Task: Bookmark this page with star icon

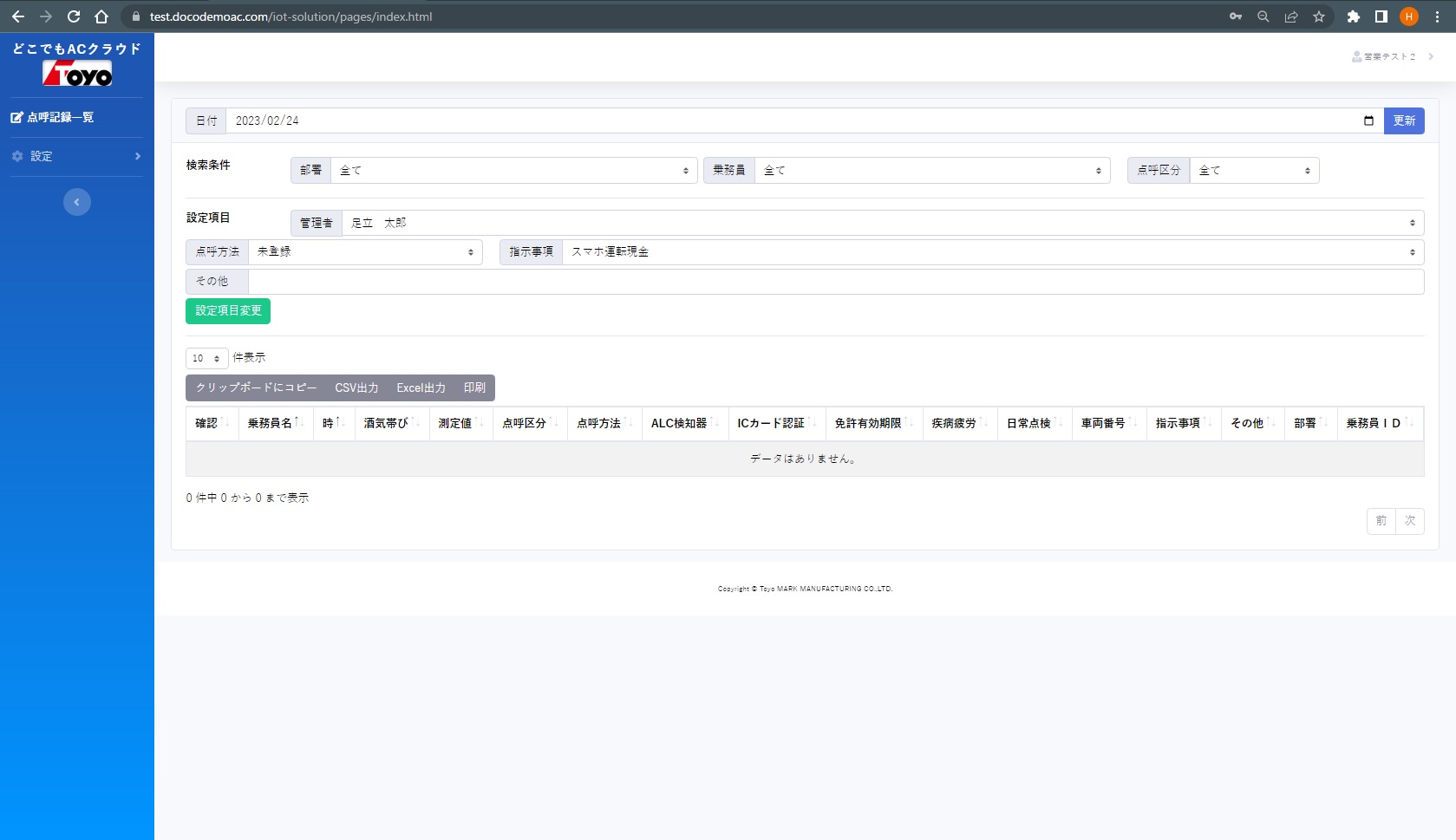Action: (1319, 16)
